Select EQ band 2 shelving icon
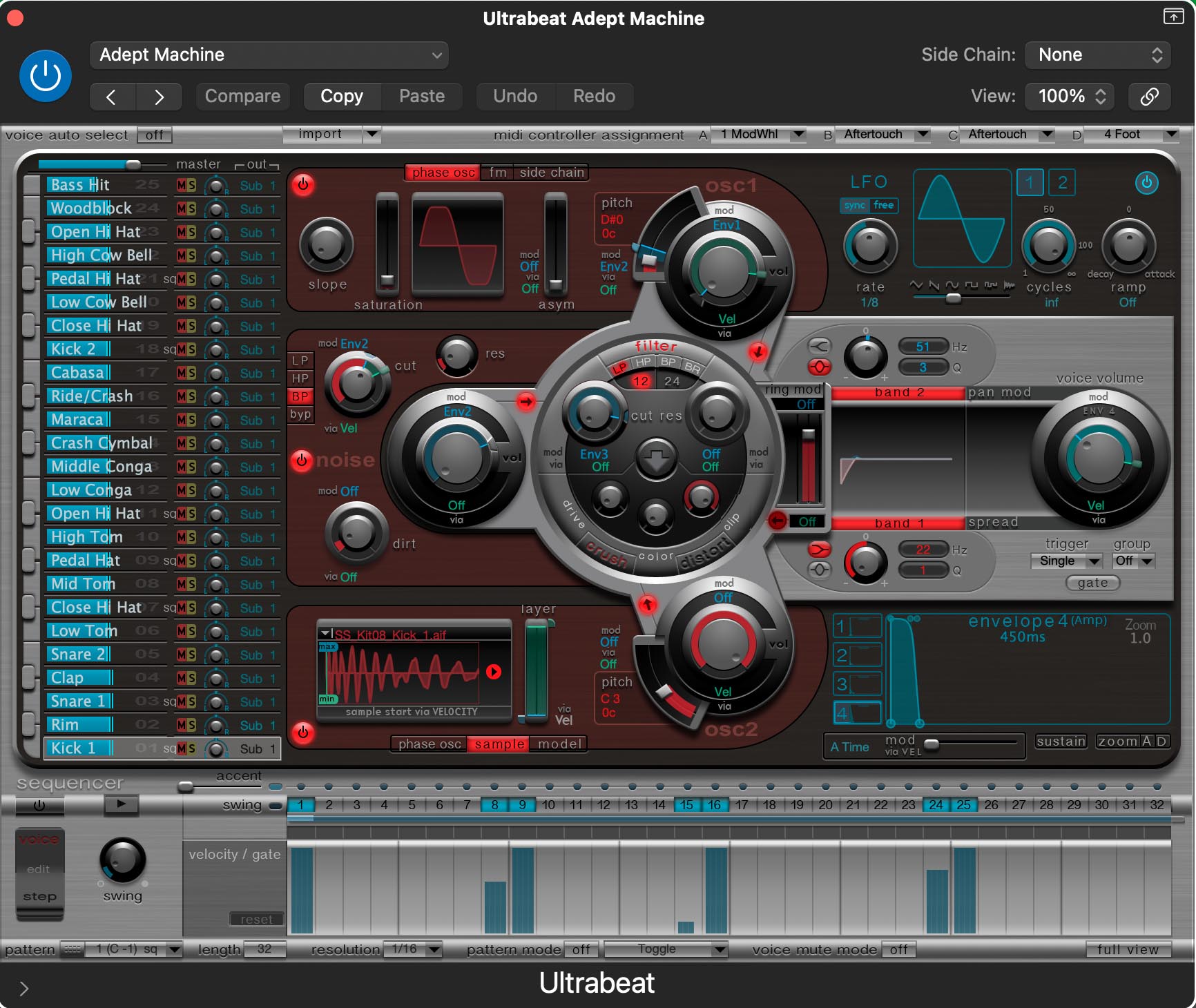1196x1008 pixels. (820, 346)
